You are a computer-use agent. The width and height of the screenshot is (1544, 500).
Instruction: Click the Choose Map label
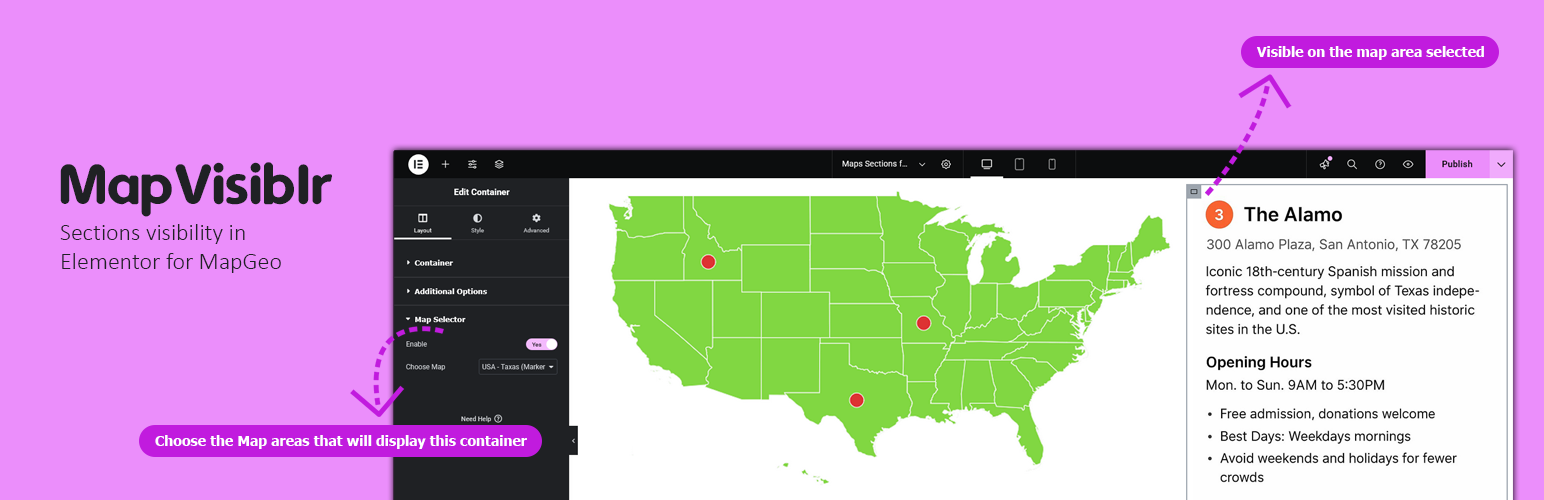(x=426, y=367)
